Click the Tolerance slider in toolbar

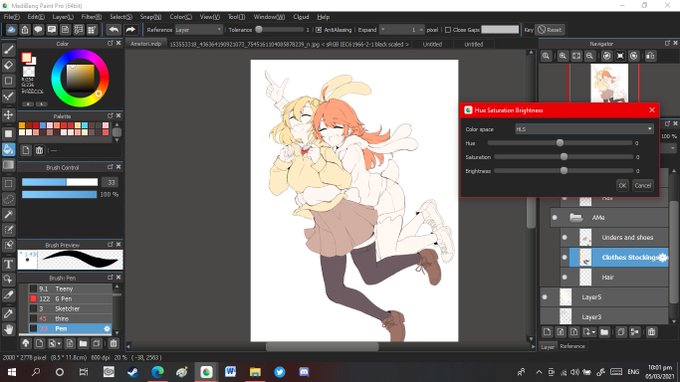[x=280, y=29]
